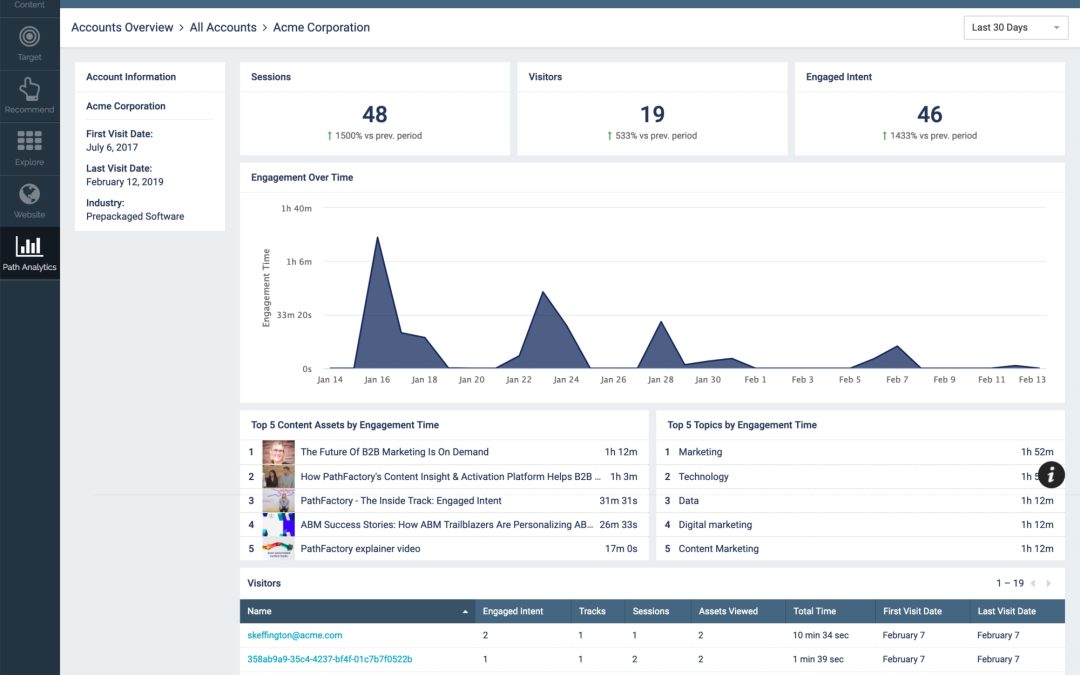
Task: Click Industry value Prepackaged Software
Action: (135, 216)
